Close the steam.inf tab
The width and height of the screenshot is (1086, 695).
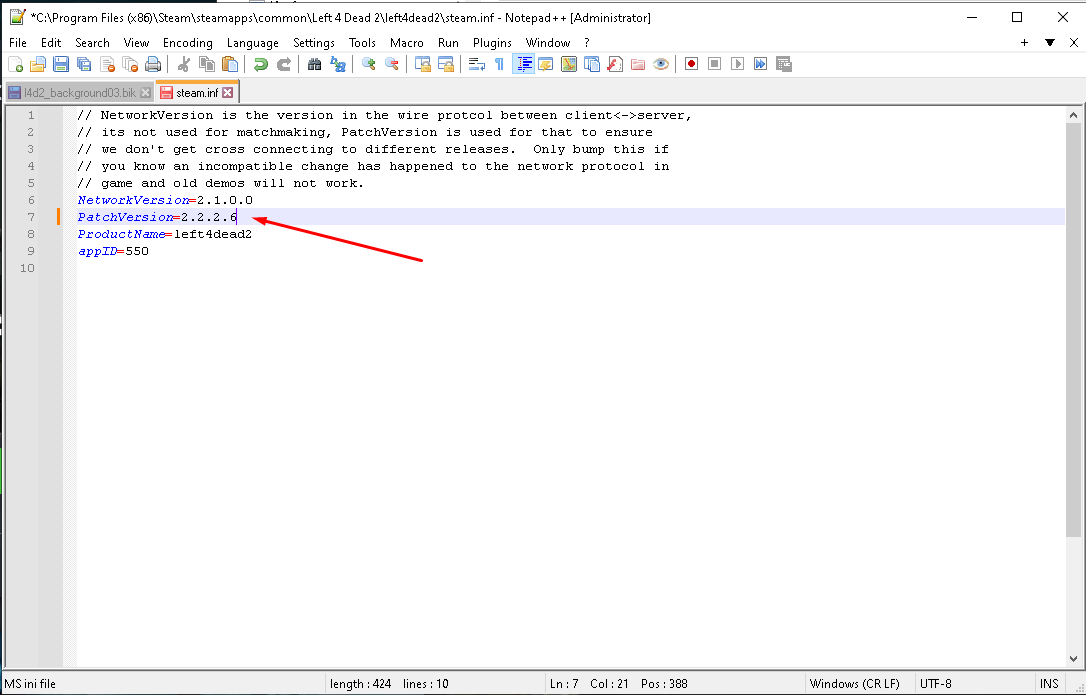[x=228, y=93]
